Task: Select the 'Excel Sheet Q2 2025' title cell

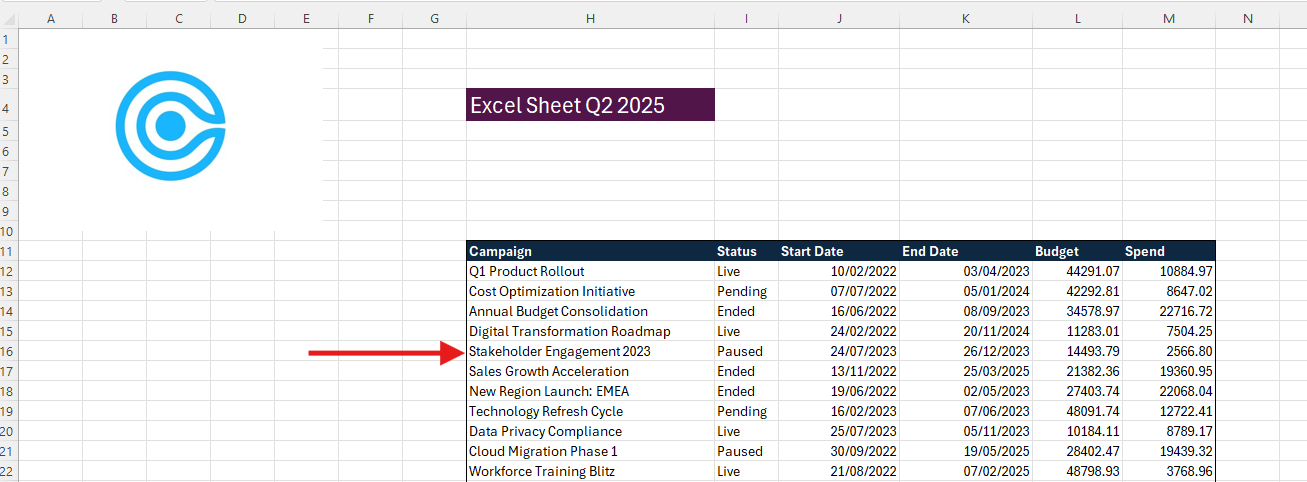Action: tap(590, 105)
